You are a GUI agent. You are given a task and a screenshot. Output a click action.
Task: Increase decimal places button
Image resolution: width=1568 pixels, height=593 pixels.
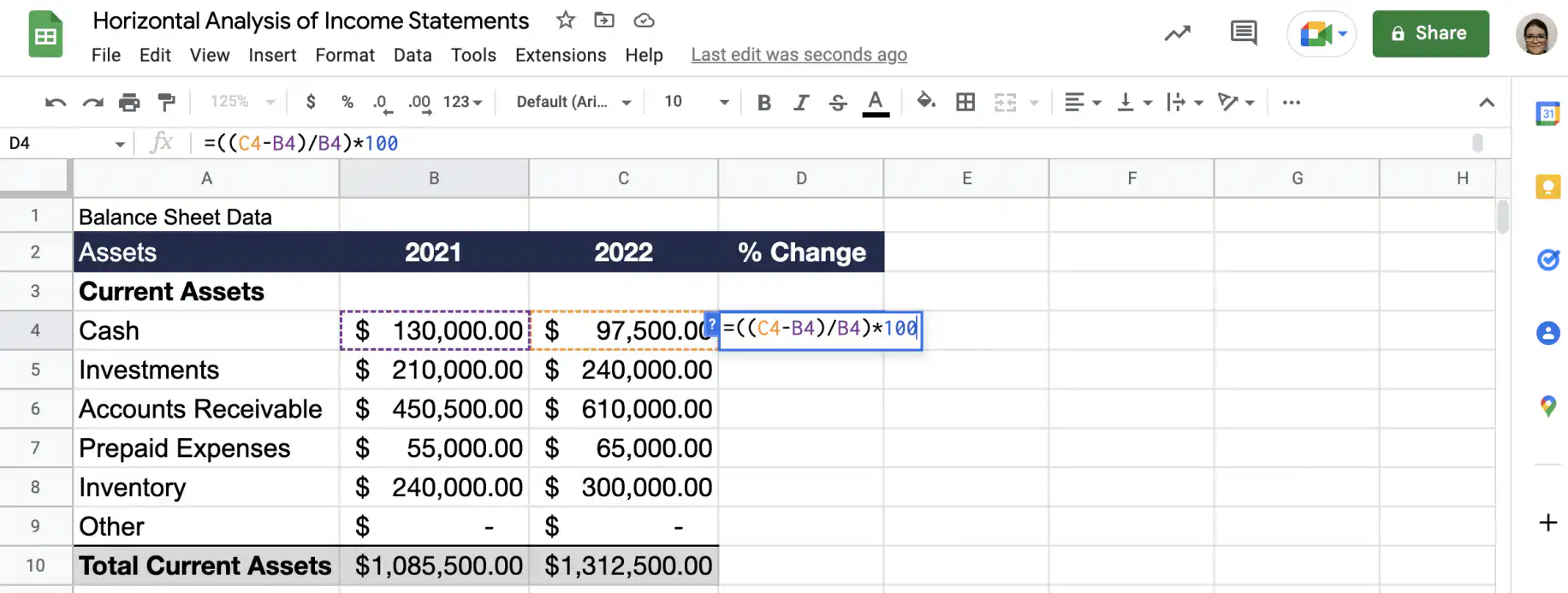[419, 103]
